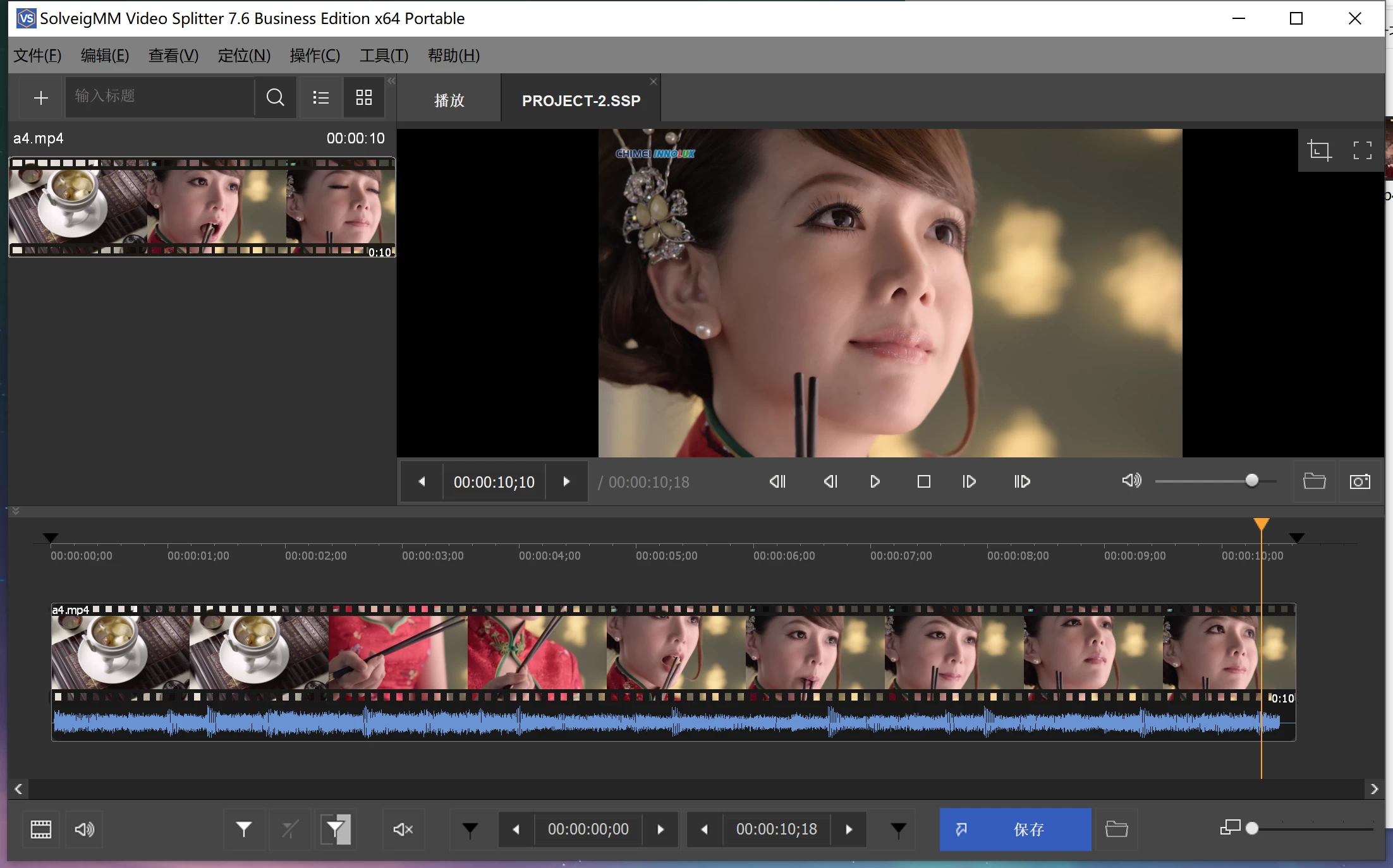1393x868 pixels.
Task: Click the camera snapshot icon near the volume slider
Action: coord(1360,481)
